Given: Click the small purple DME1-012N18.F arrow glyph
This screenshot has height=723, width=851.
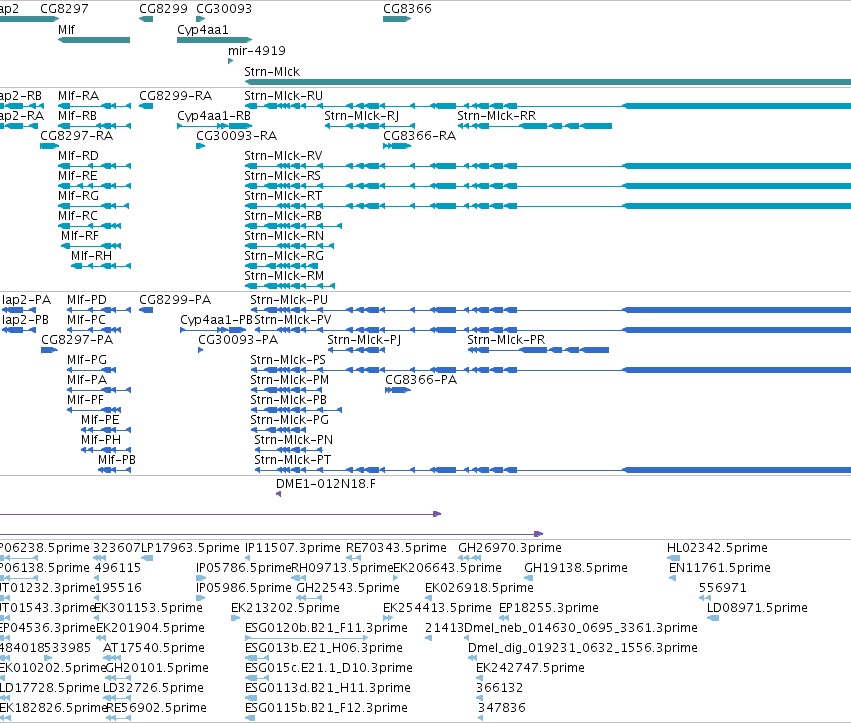Looking at the screenshot, I should coord(278,494).
